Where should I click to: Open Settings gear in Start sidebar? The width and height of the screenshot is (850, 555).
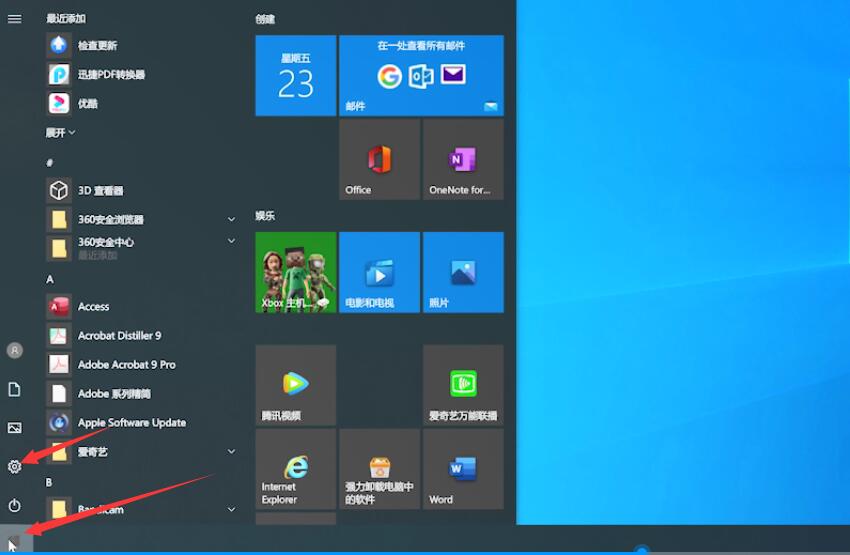coord(15,466)
